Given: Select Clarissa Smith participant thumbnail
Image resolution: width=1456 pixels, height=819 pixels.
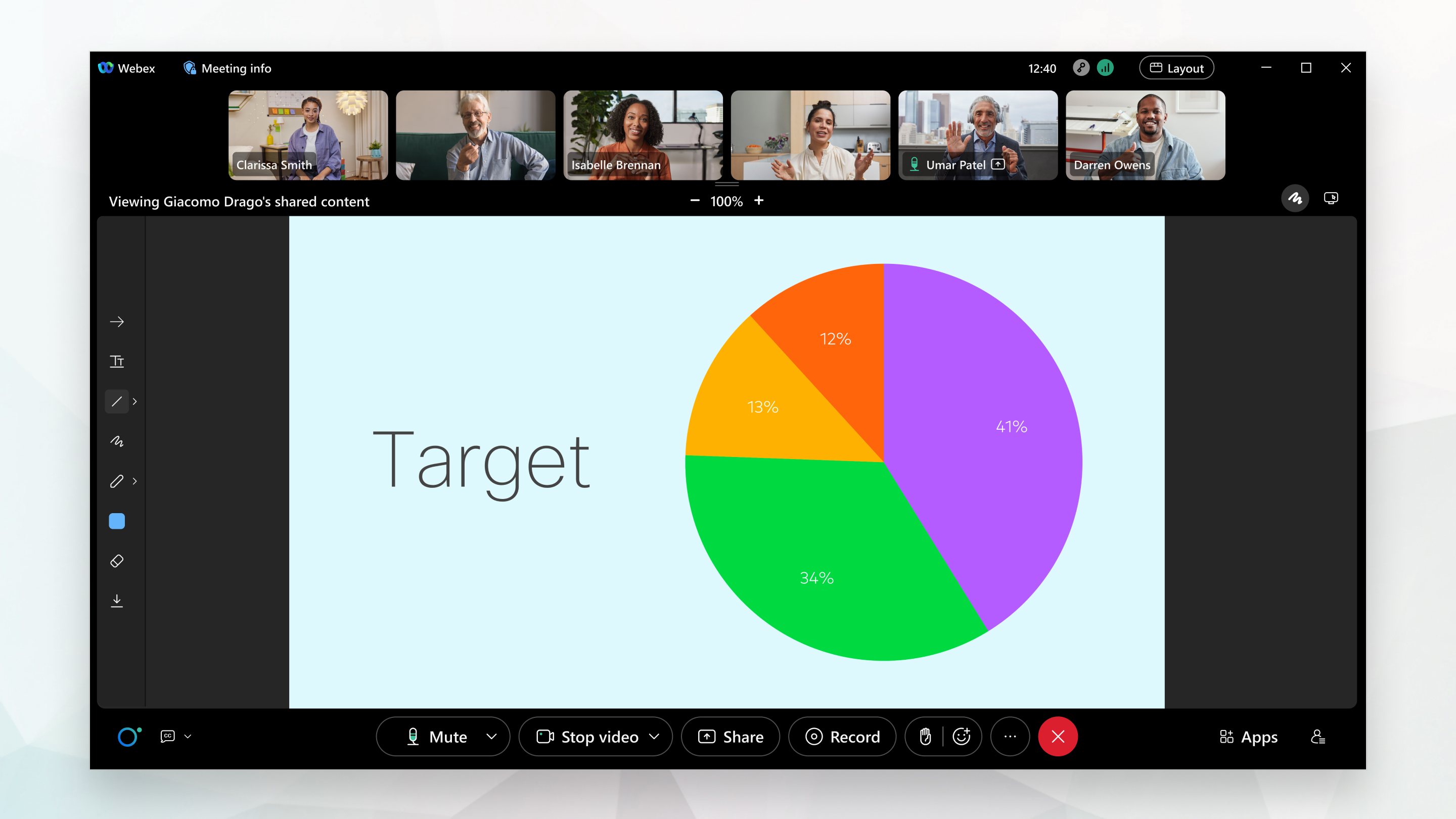Looking at the screenshot, I should tap(308, 134).
